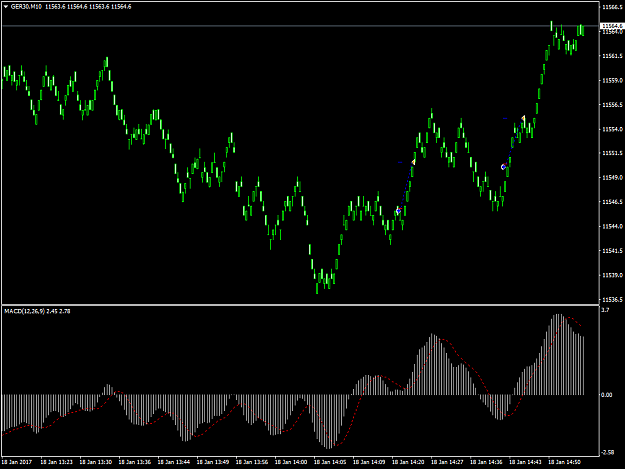Click the MACD scale value 3.7

(605, 310)
